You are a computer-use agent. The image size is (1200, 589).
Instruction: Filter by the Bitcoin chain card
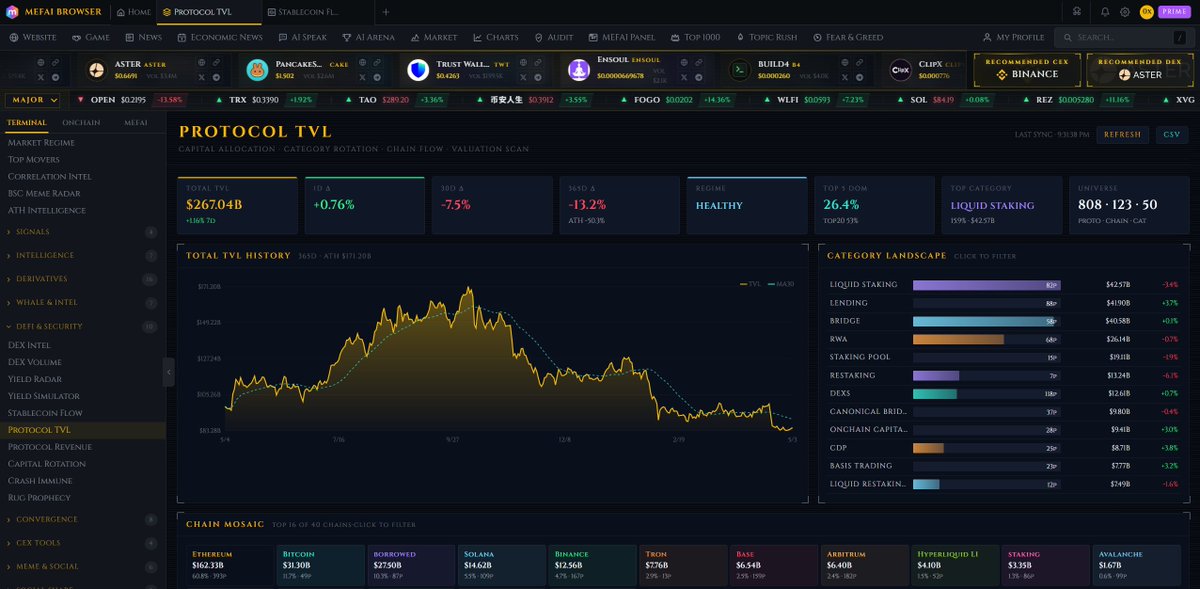click(x=320, y=566)
